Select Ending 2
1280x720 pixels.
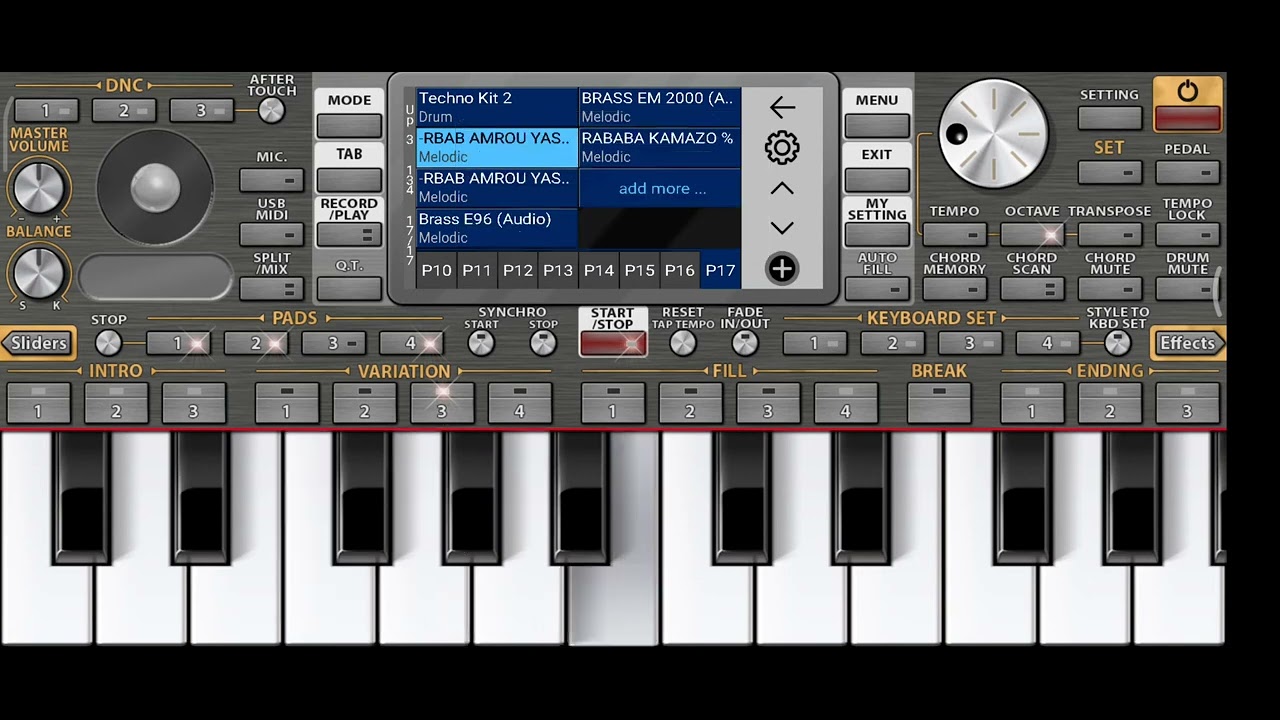1110,403
